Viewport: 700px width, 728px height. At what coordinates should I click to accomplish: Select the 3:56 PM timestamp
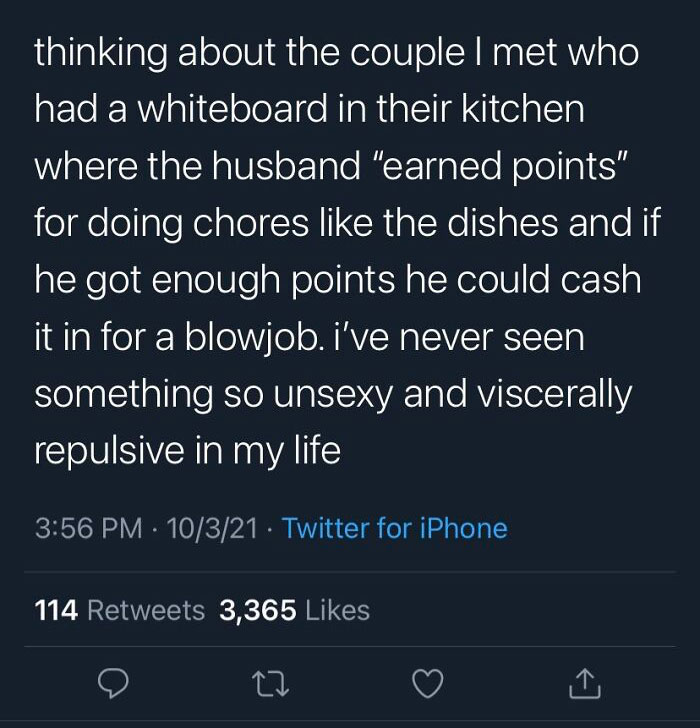[88, 528]
